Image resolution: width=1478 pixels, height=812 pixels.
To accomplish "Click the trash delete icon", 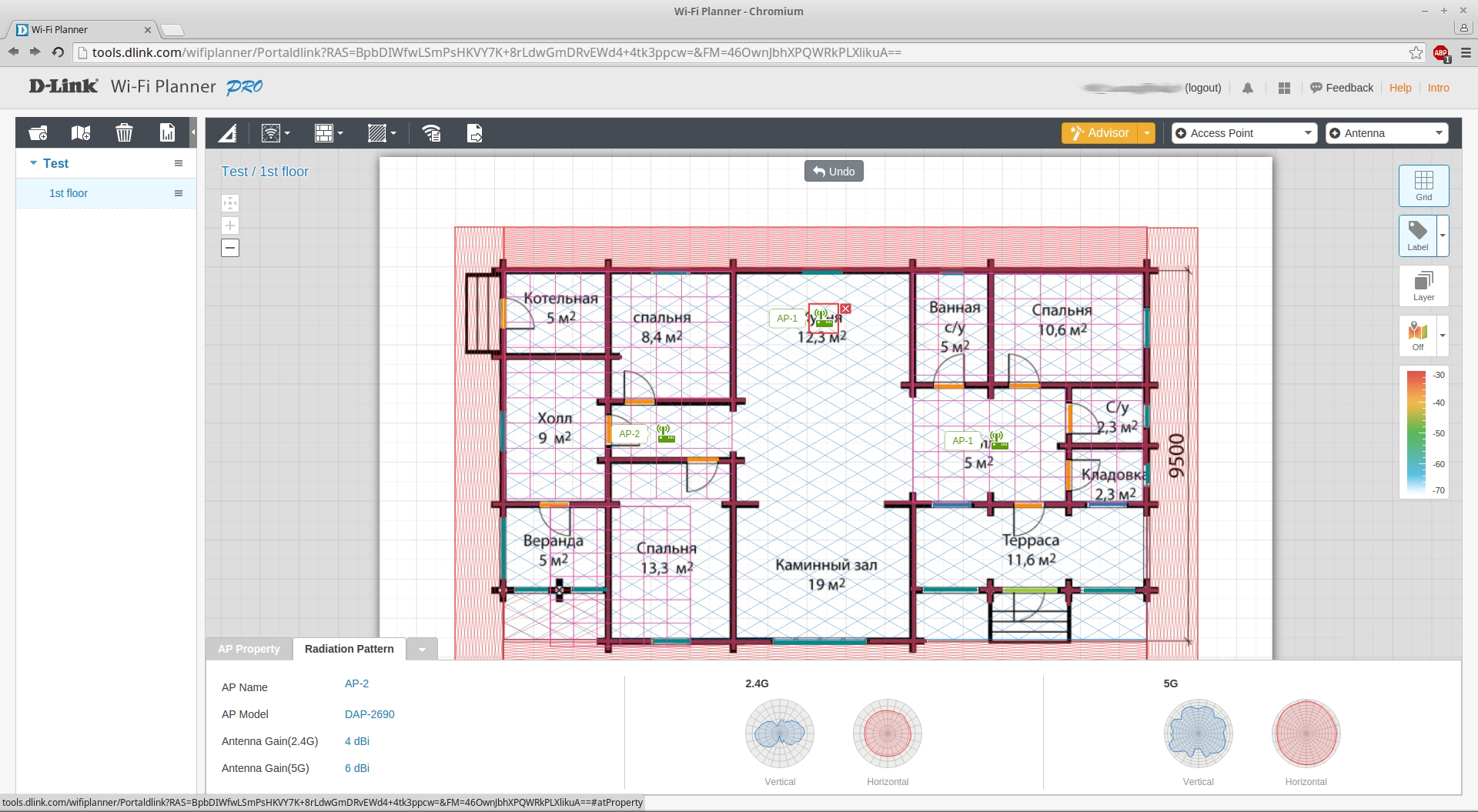I will [124, 133].
